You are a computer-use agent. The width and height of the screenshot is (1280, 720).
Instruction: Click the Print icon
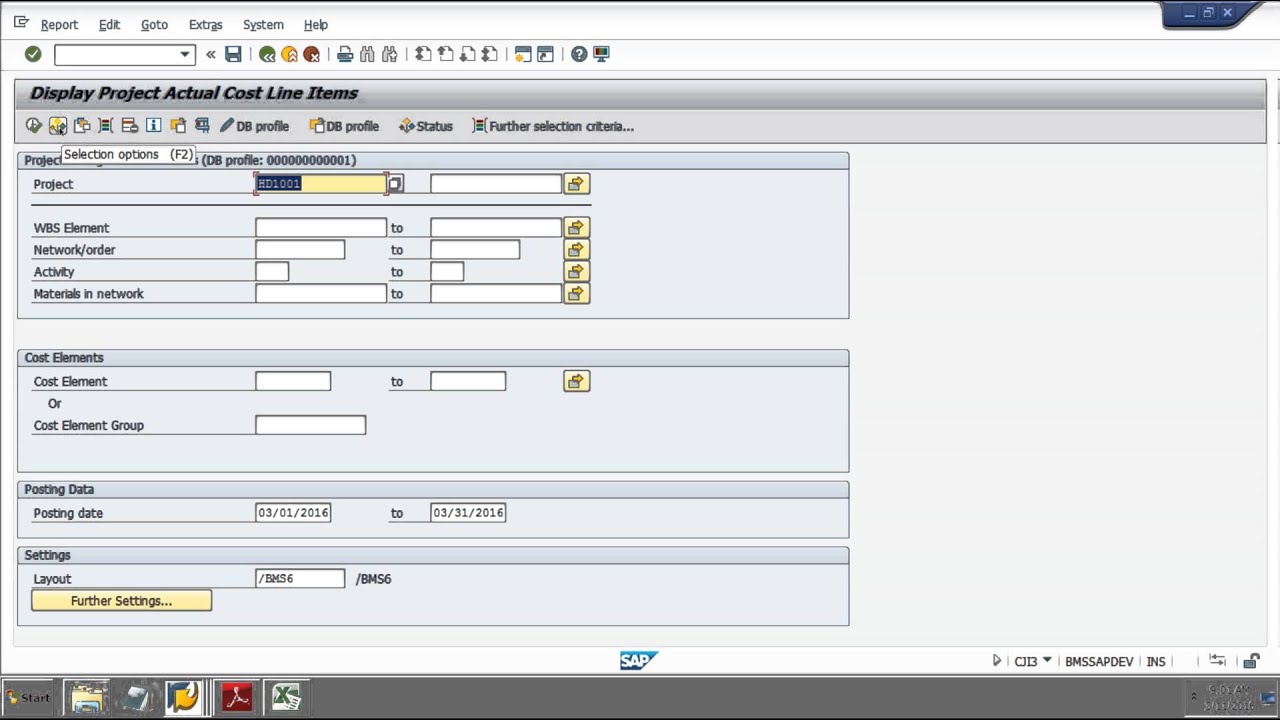click(345, 54)
